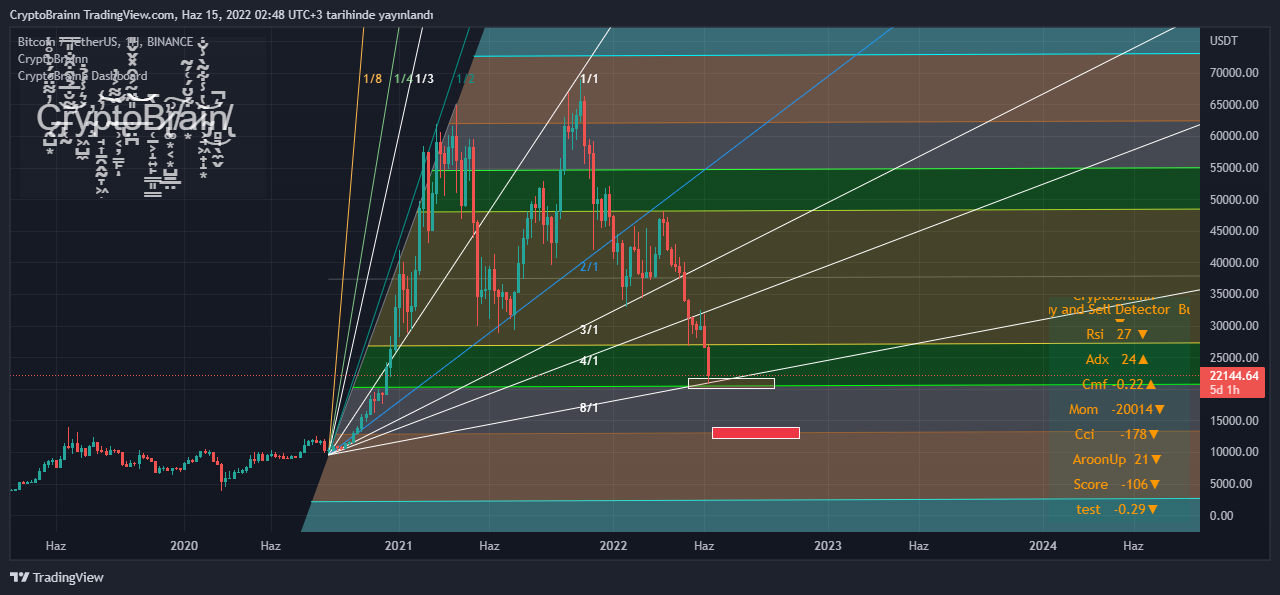Click the 2024 label on time axis
The image size is (1280, 595).
point(1043,545)
